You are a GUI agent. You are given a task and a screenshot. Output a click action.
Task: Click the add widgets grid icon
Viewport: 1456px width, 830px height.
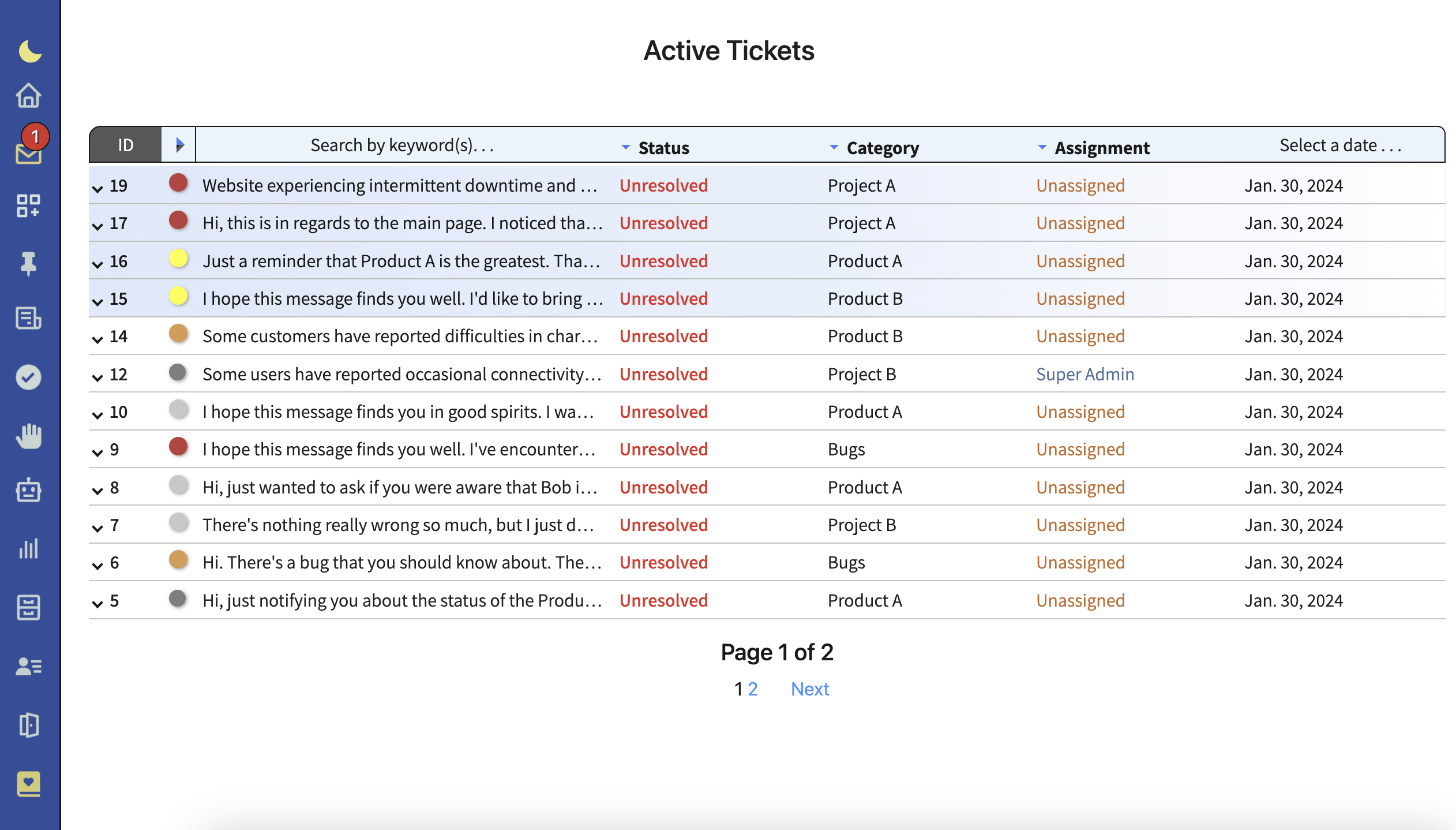tap(28, 205)
